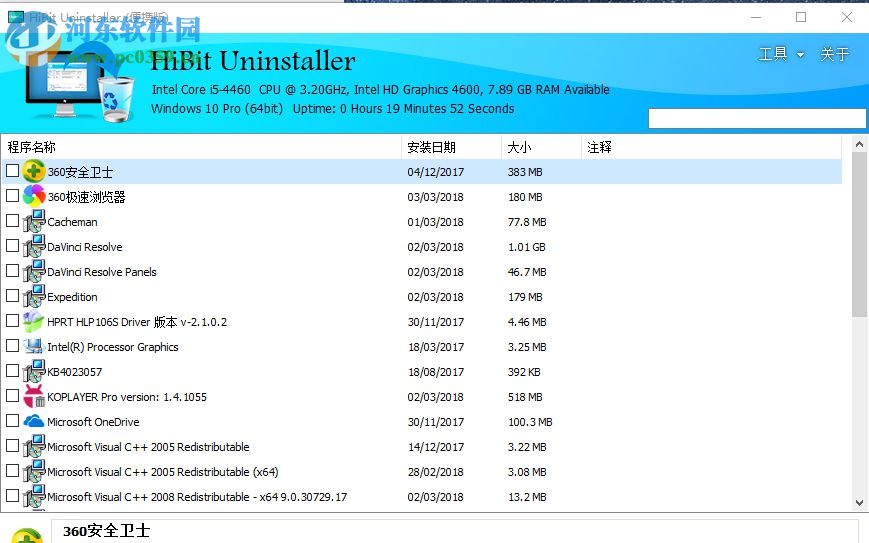Sort by 安装日期 column header
Viewport: 869px width, 543px height.
451,147
